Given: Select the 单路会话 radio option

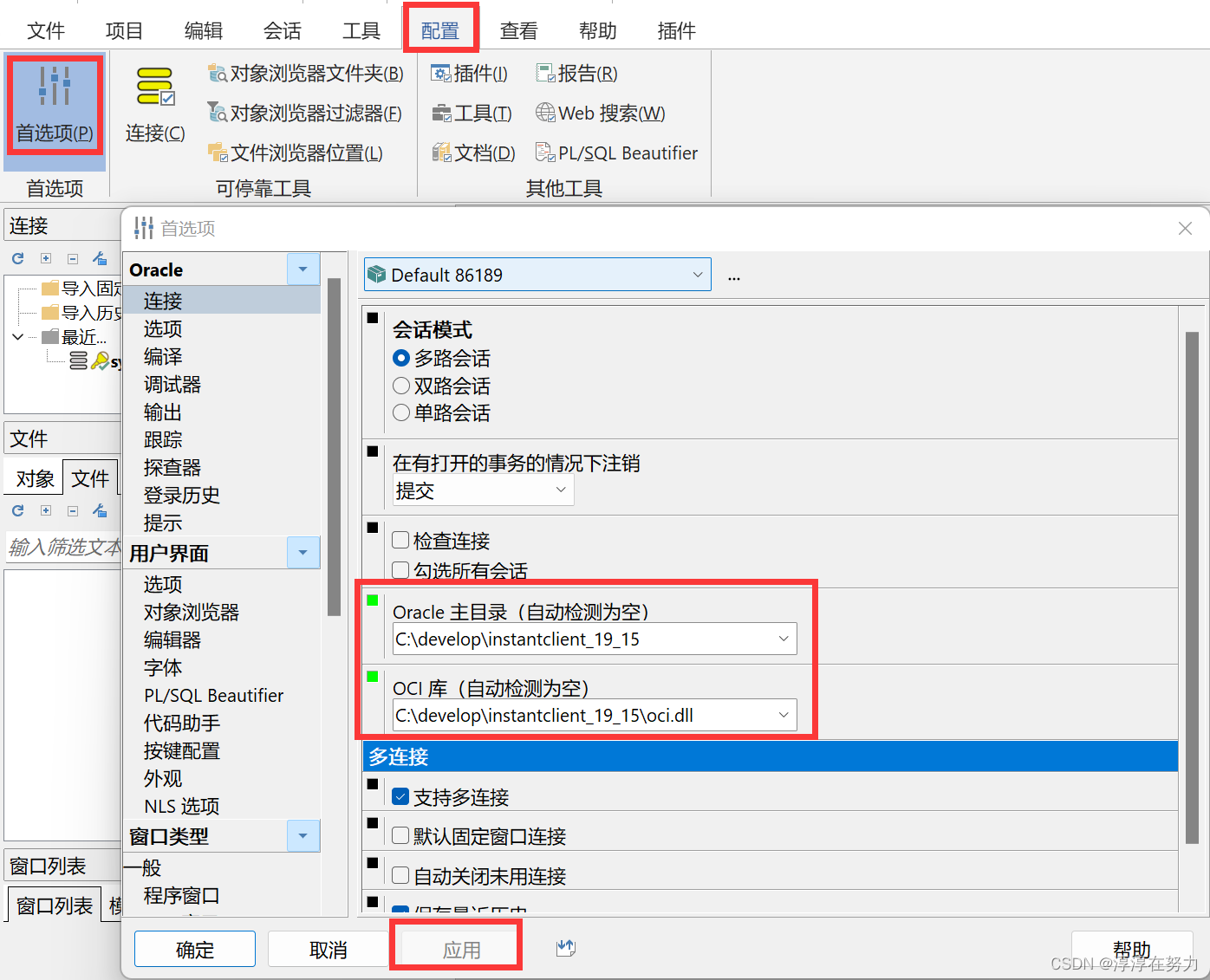Looking at the screenshot, I should point(400,412).
